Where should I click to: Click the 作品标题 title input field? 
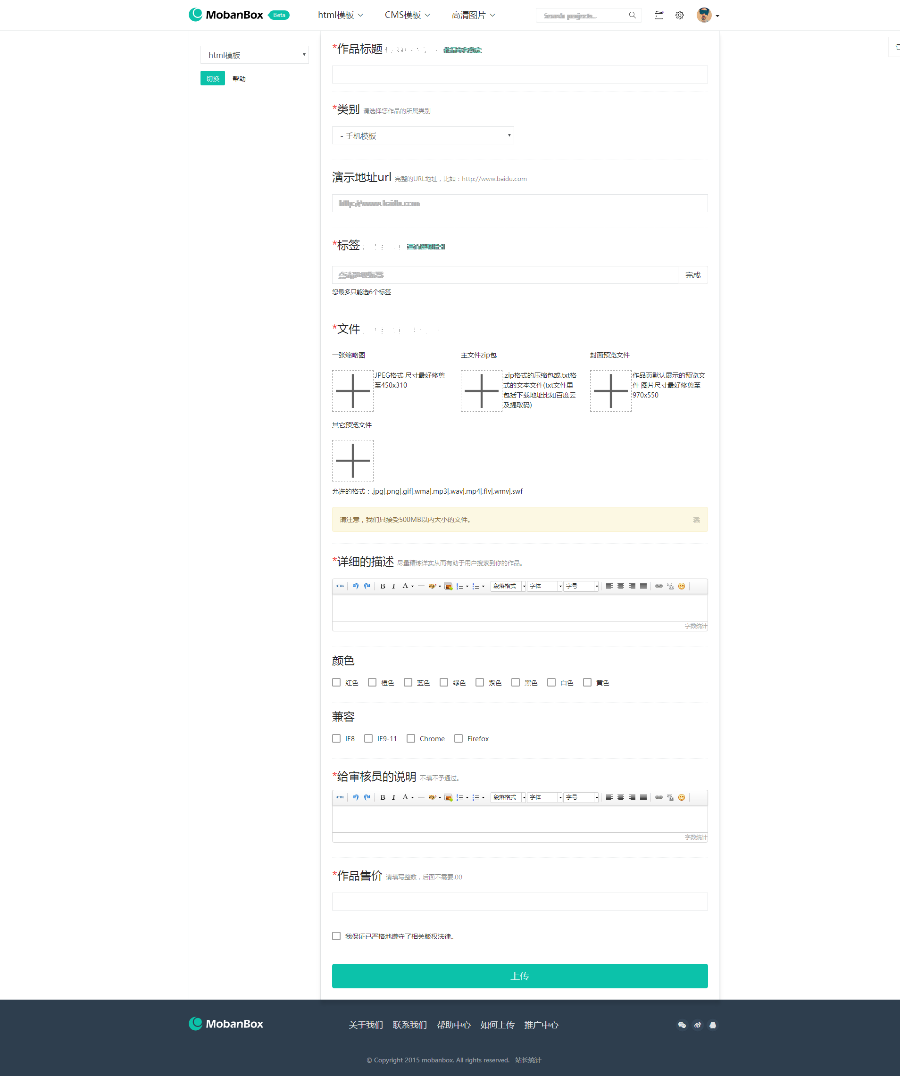(519, 75)
